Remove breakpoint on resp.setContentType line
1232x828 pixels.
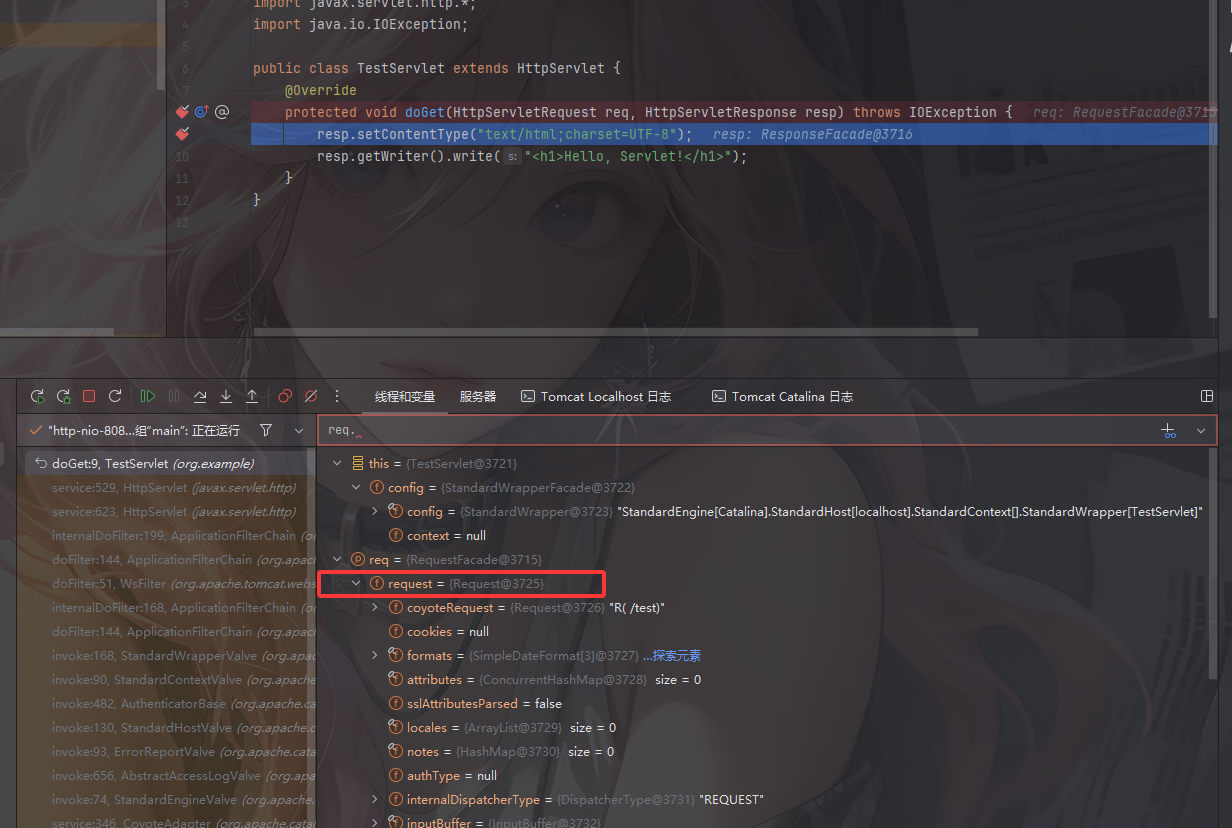click(182, 134)
